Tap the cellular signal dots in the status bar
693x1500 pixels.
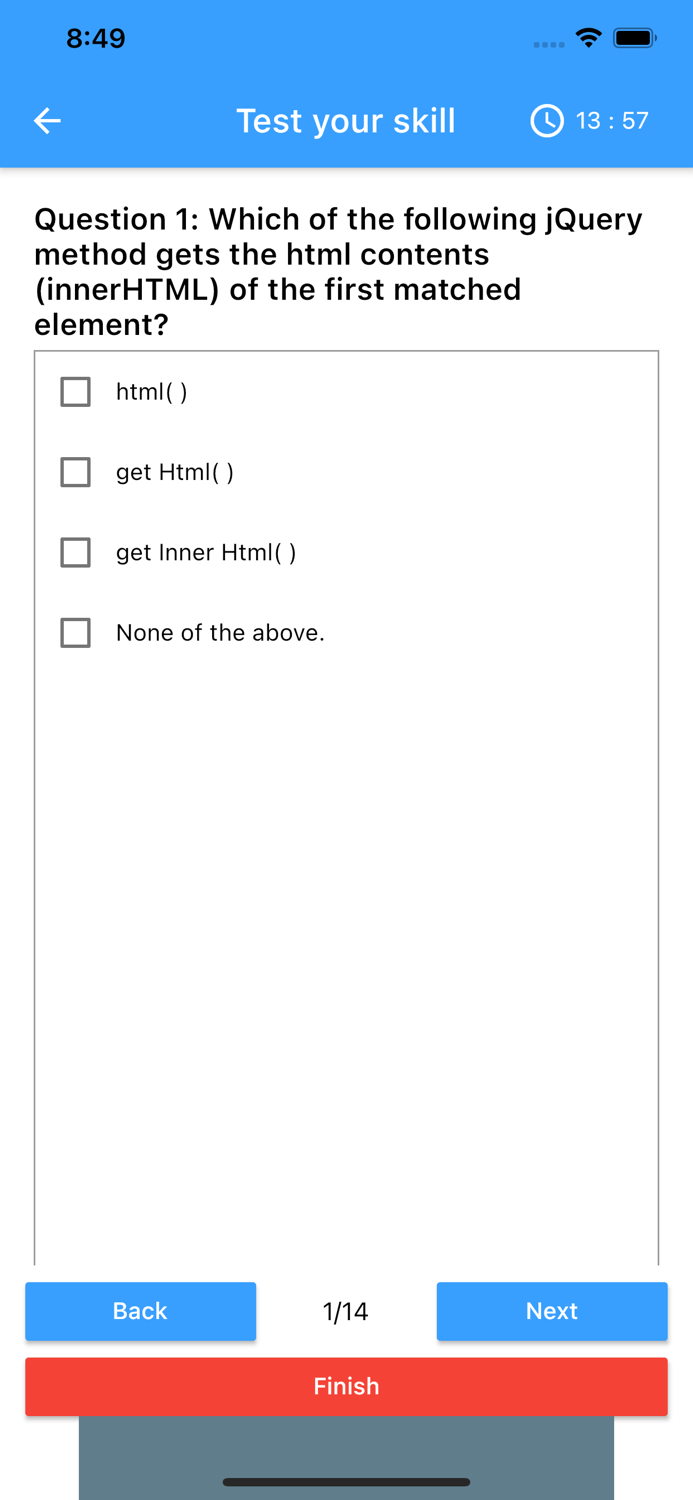(x=549, y=44)
